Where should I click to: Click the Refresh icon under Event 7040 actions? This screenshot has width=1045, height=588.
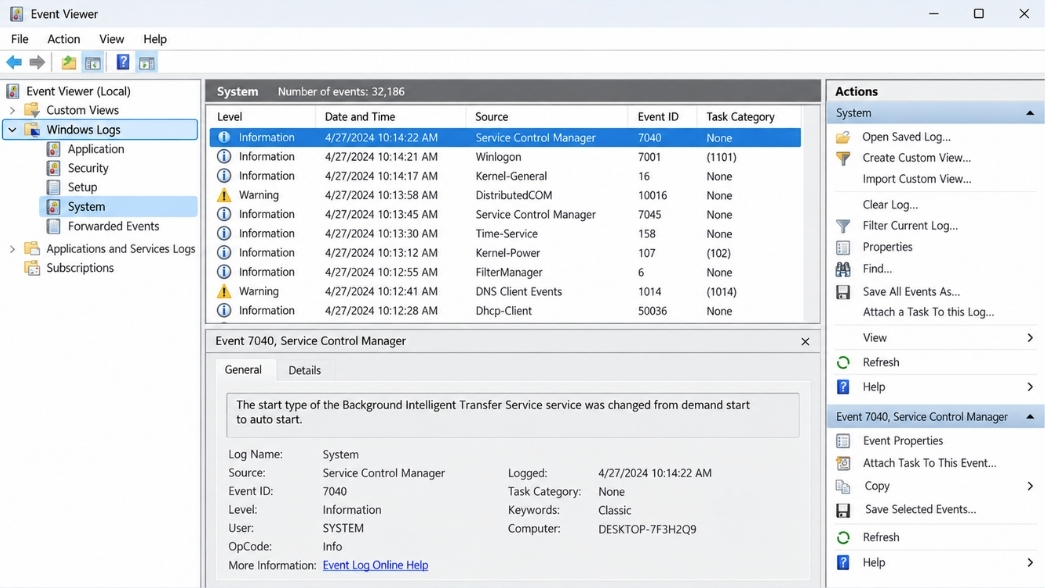click(x=843, y=537)
